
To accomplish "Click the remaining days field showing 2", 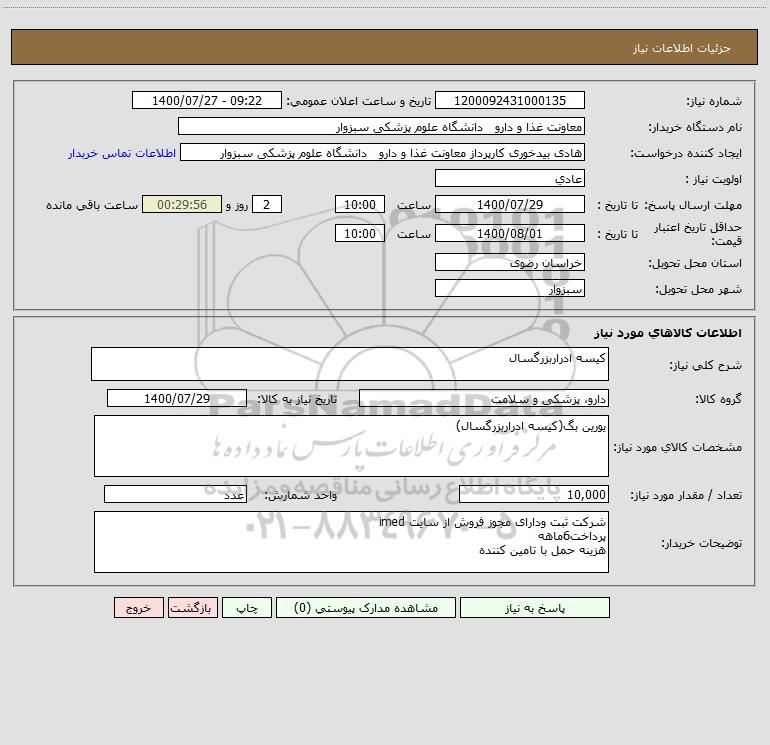I will [x=267, y=204].
